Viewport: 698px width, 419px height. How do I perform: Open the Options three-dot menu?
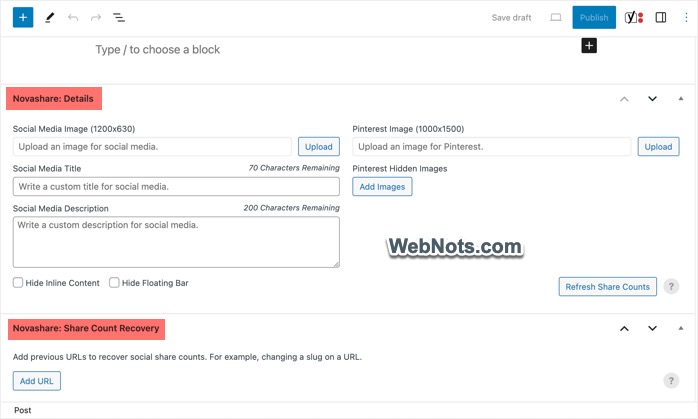(686, 17)
